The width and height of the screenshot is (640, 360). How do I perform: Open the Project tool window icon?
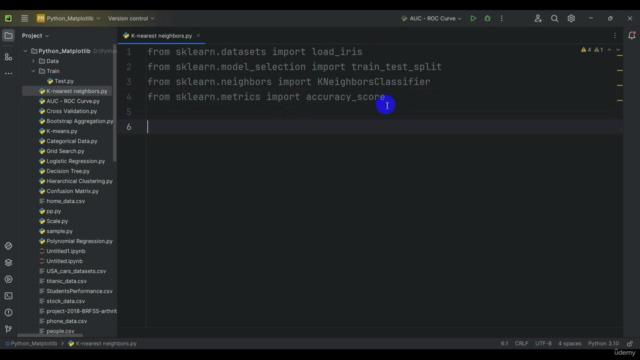tap(8, 36)
